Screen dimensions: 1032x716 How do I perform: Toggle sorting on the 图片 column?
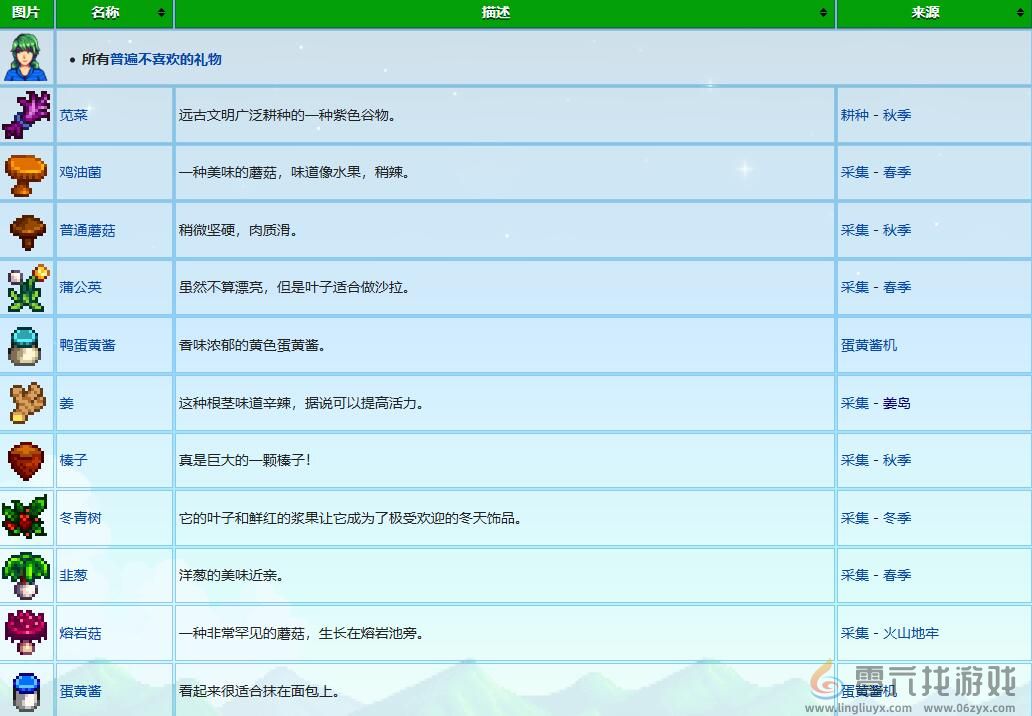tap(26, 14)
